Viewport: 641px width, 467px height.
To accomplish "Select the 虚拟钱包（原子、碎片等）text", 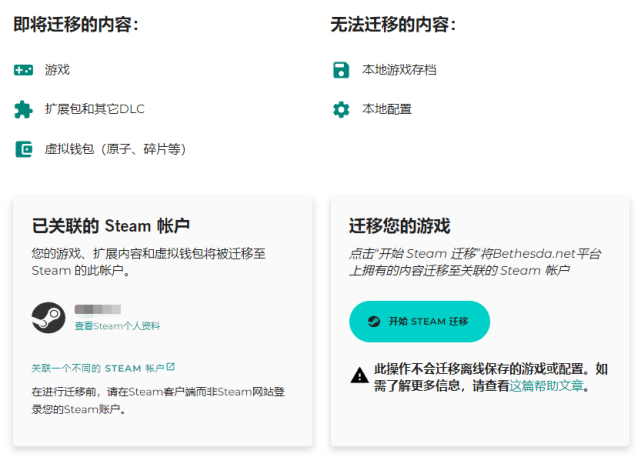I will click(115, 149).
